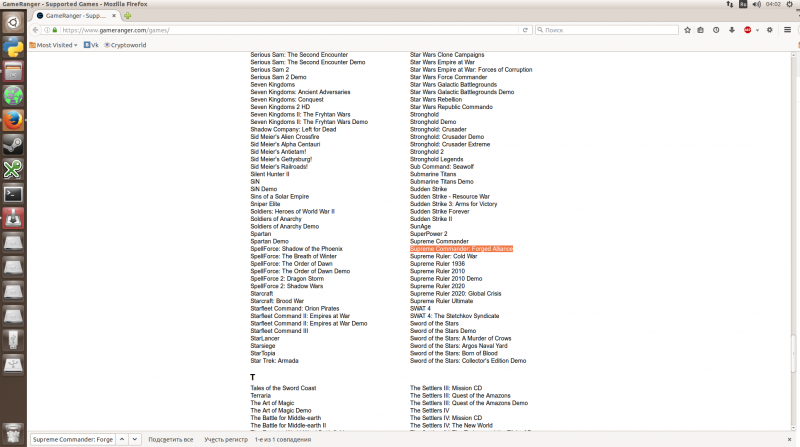This screenshot has height=447, width=800.
Task: Click Supreme Ruler 2020: Global Crisis
Action: click(456, 294)
